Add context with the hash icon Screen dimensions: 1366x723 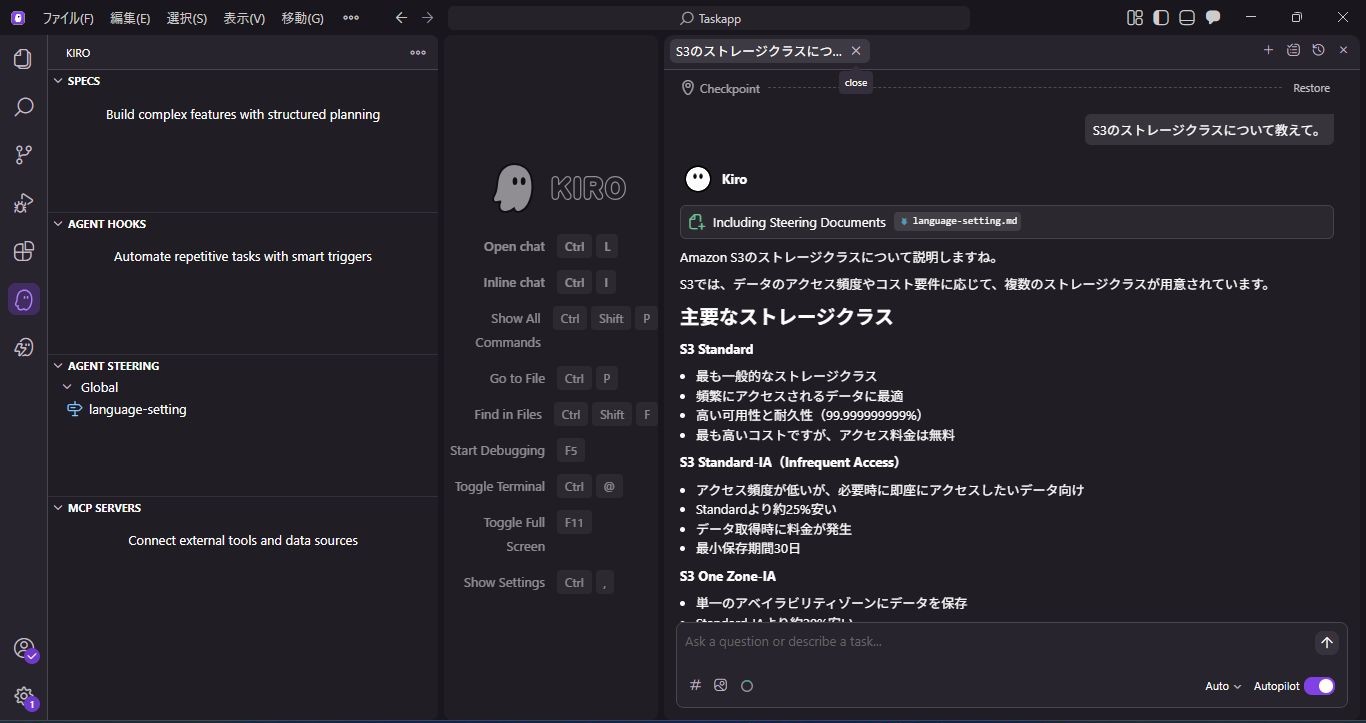695,685
